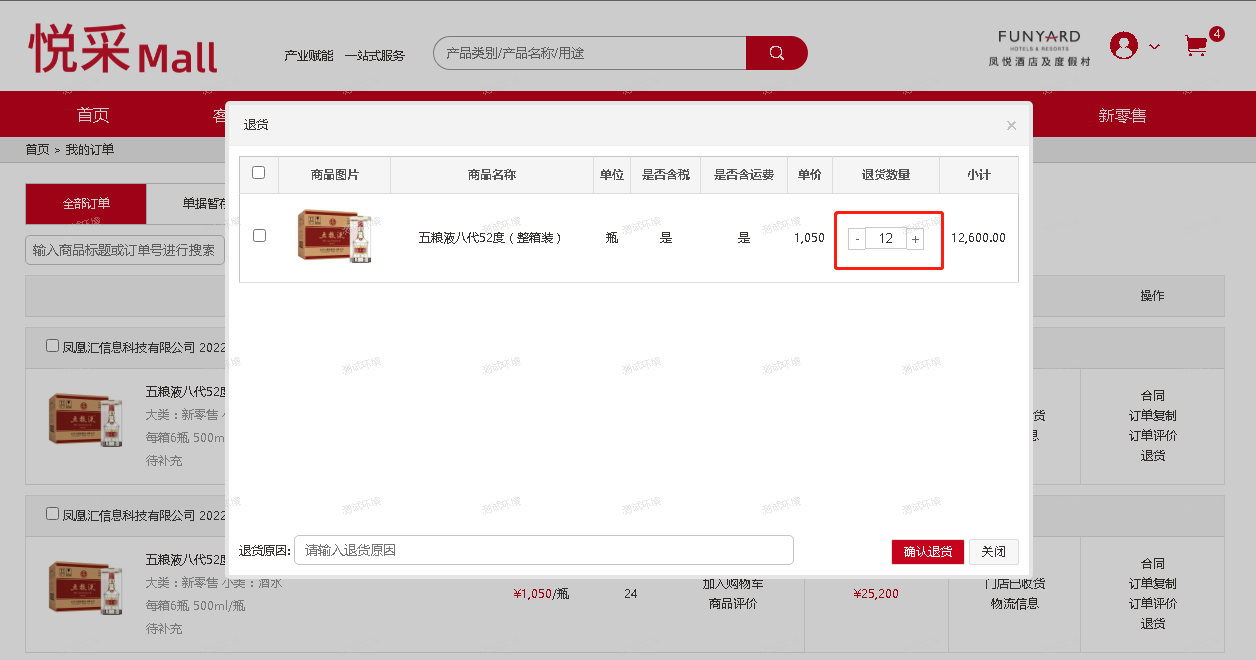Viewport: 1256px width, 660px height.
Task: Click 我的订单 in the breadcrumb
Action: pos(90,150)
